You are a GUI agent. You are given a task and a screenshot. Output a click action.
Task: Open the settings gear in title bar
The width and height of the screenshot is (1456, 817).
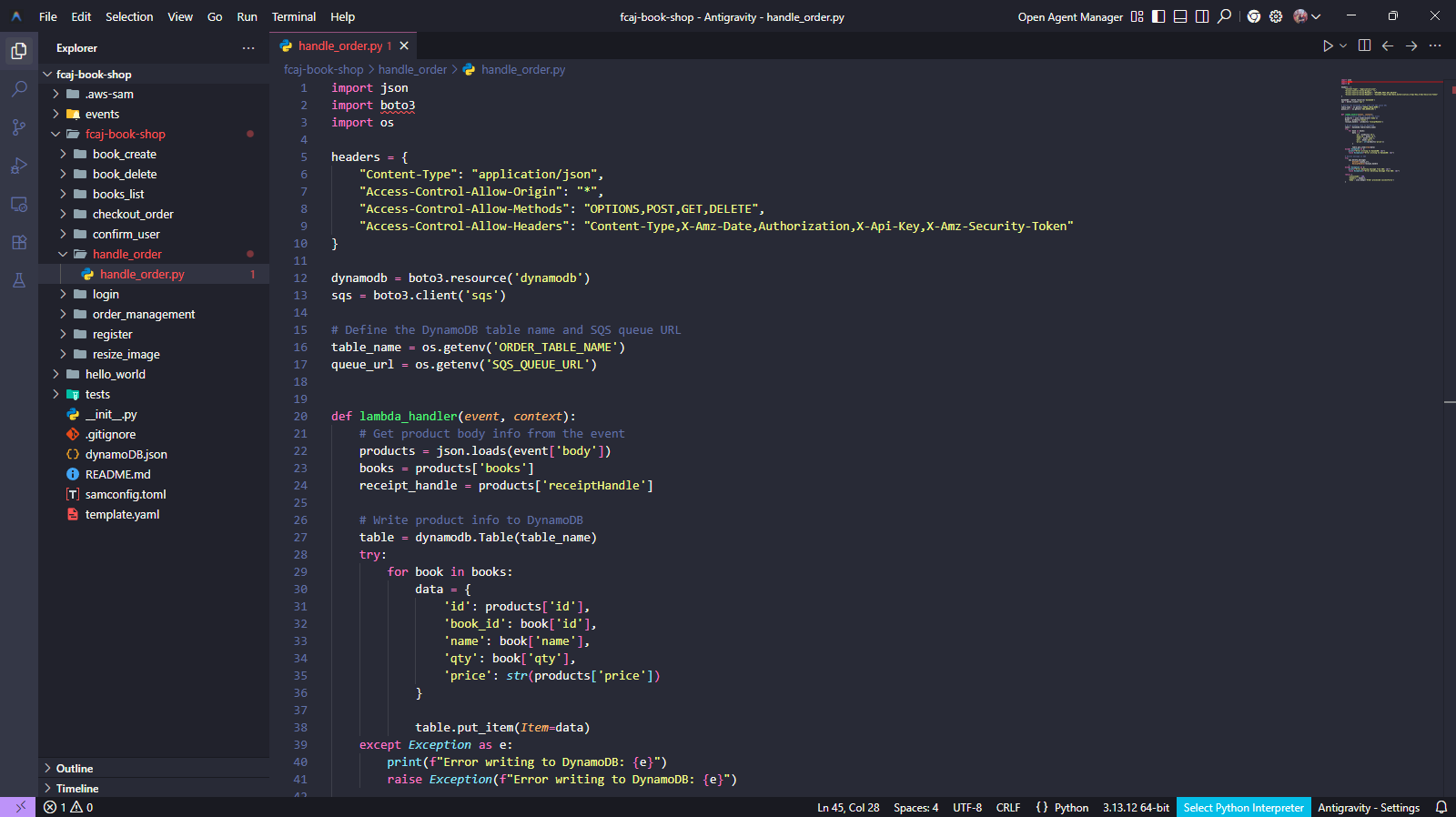pyautogui.click(x=1276, y=16)
